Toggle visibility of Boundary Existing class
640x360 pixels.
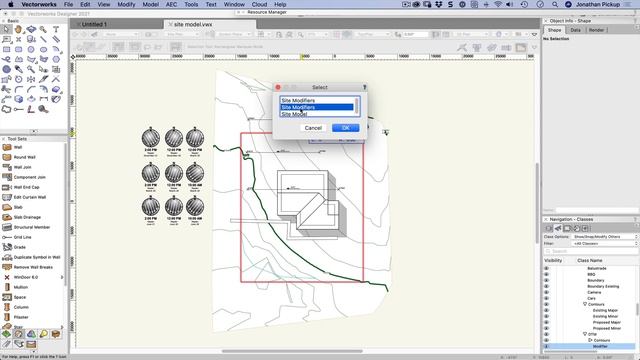(547, 286)
